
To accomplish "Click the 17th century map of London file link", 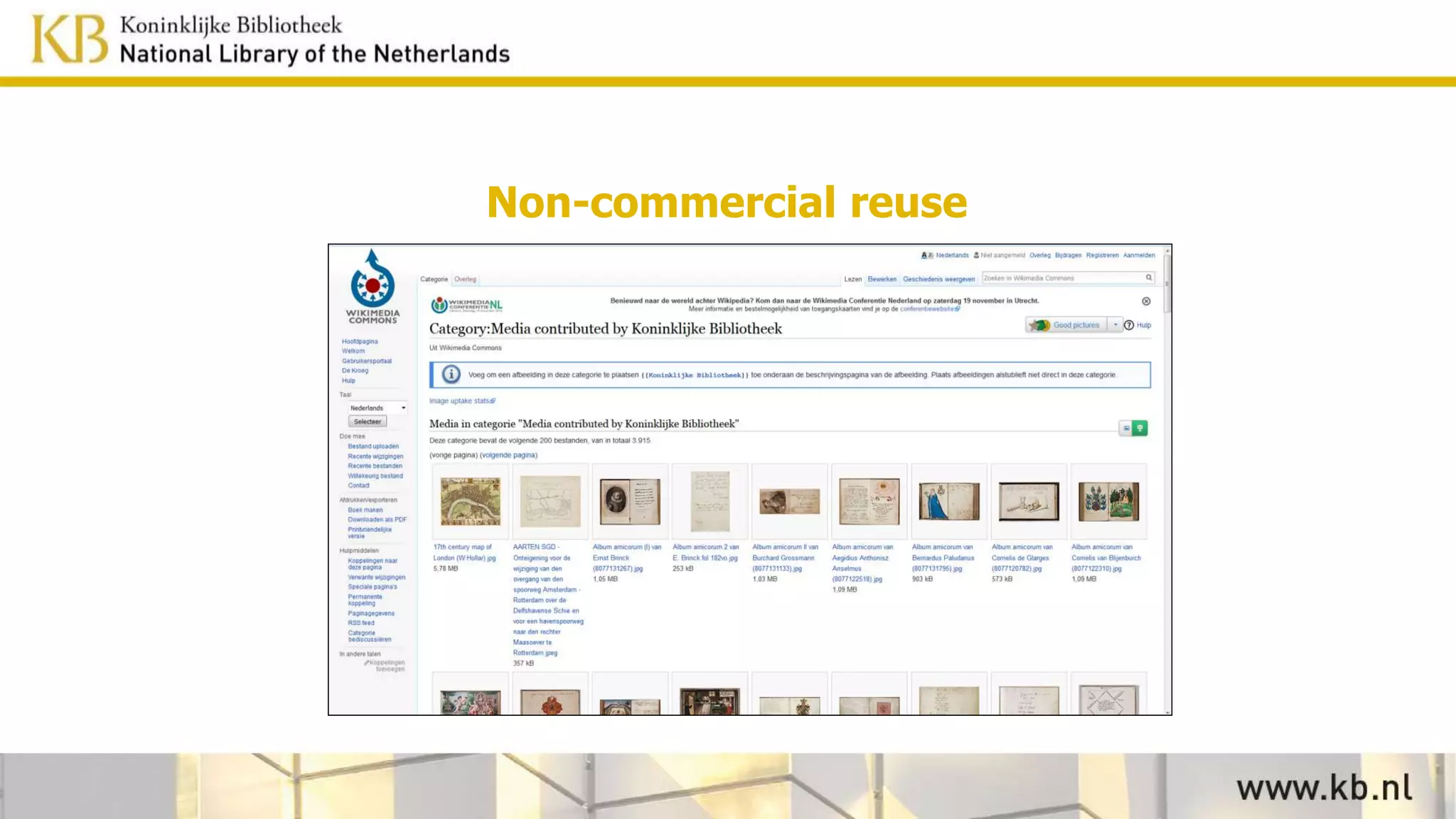I will pos(464,552).
